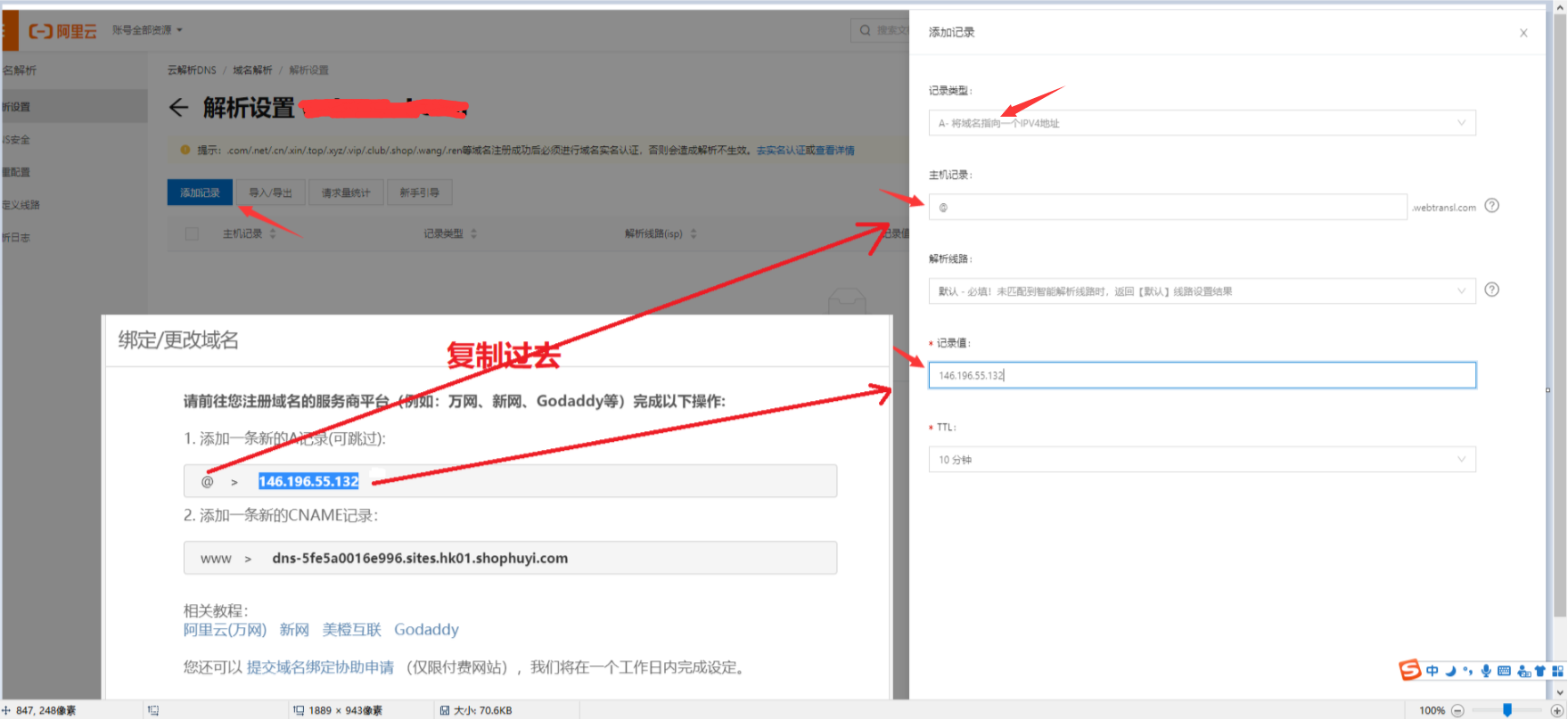This screenshot has width=1568, height=719.
Task: Open 美橙互联 tutorial link
Action: click(x=351, y=630)
